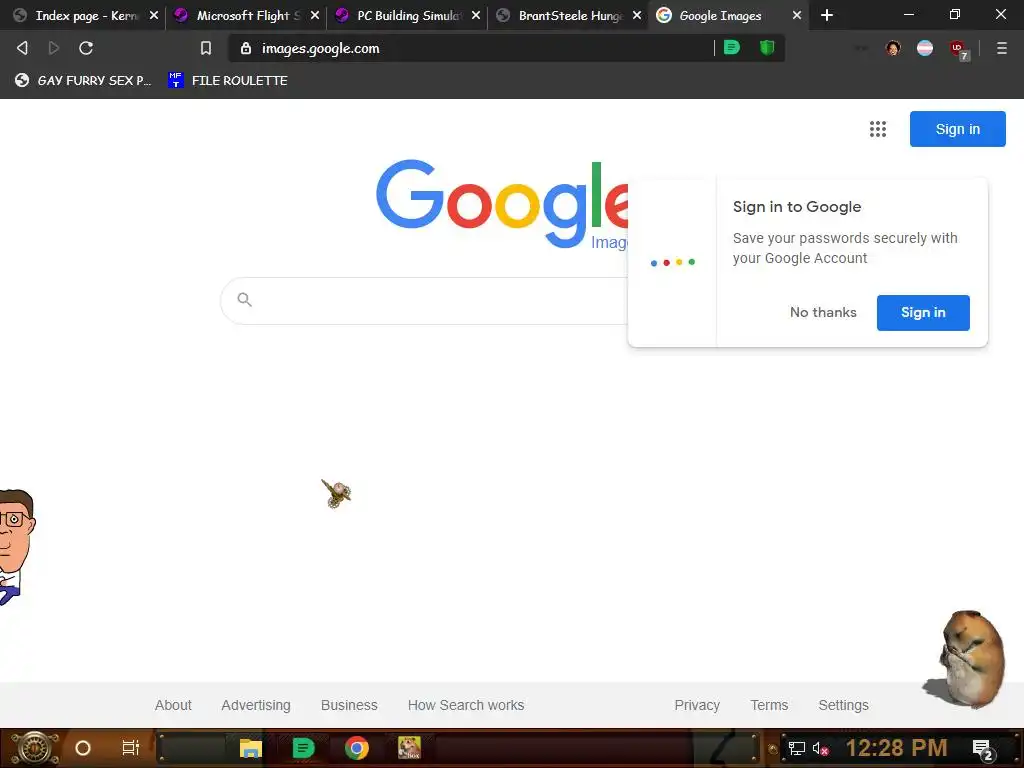This screenshot has width=1024, height=768.
Task: Close the PC Building Simulator tab
Action: 475,15
